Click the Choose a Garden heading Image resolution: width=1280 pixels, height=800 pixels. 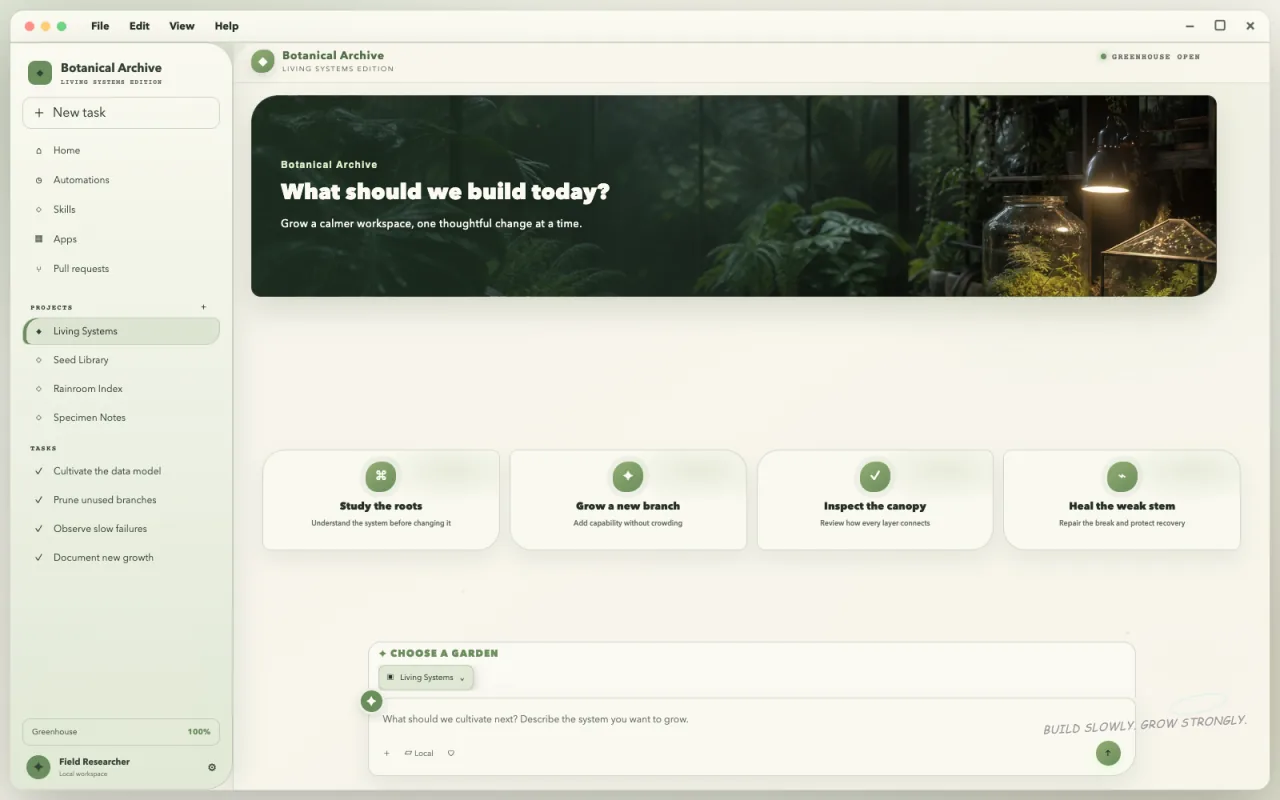click(x=438, y=653)
